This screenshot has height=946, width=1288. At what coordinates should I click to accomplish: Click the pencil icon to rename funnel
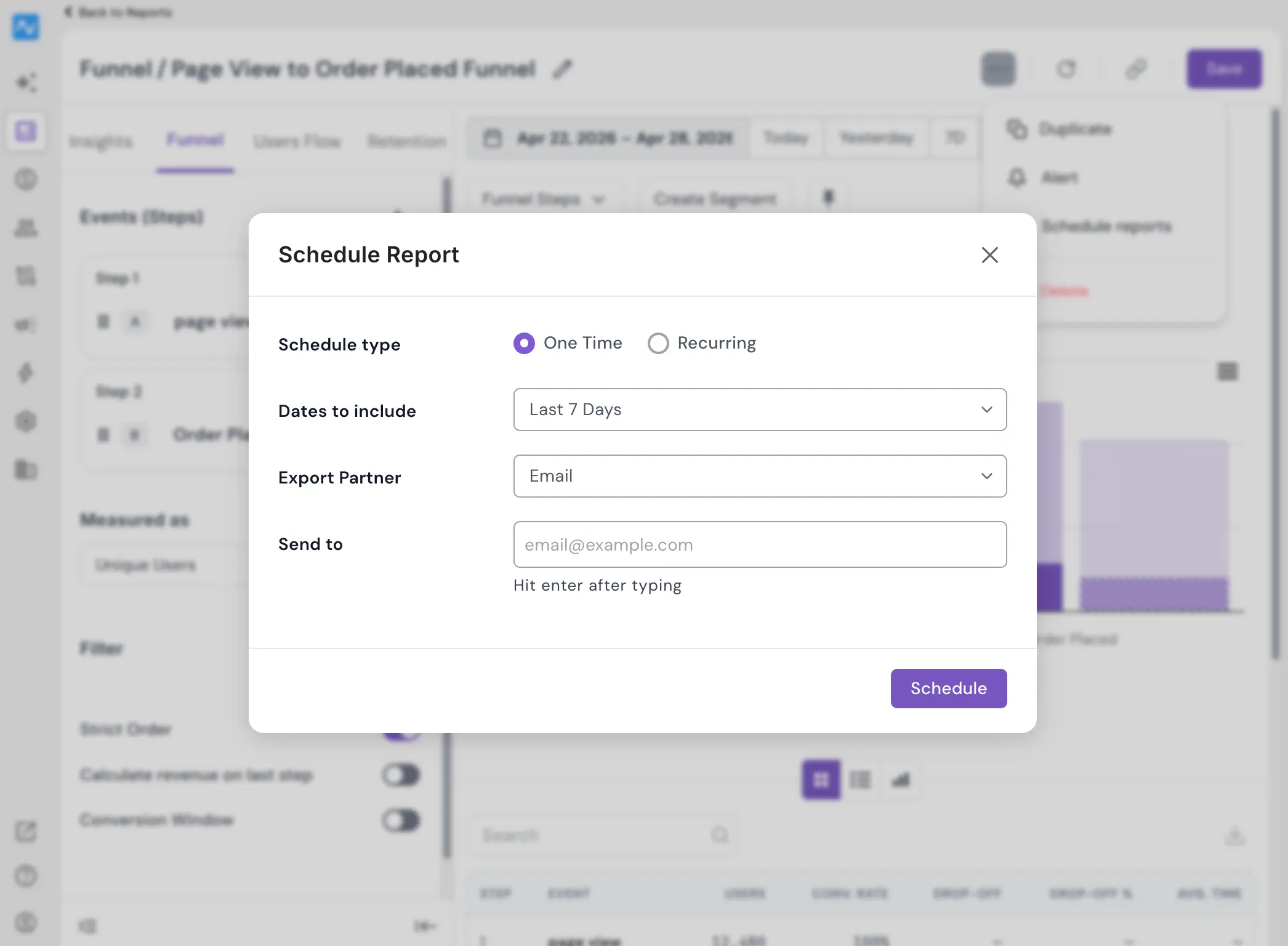562,69
